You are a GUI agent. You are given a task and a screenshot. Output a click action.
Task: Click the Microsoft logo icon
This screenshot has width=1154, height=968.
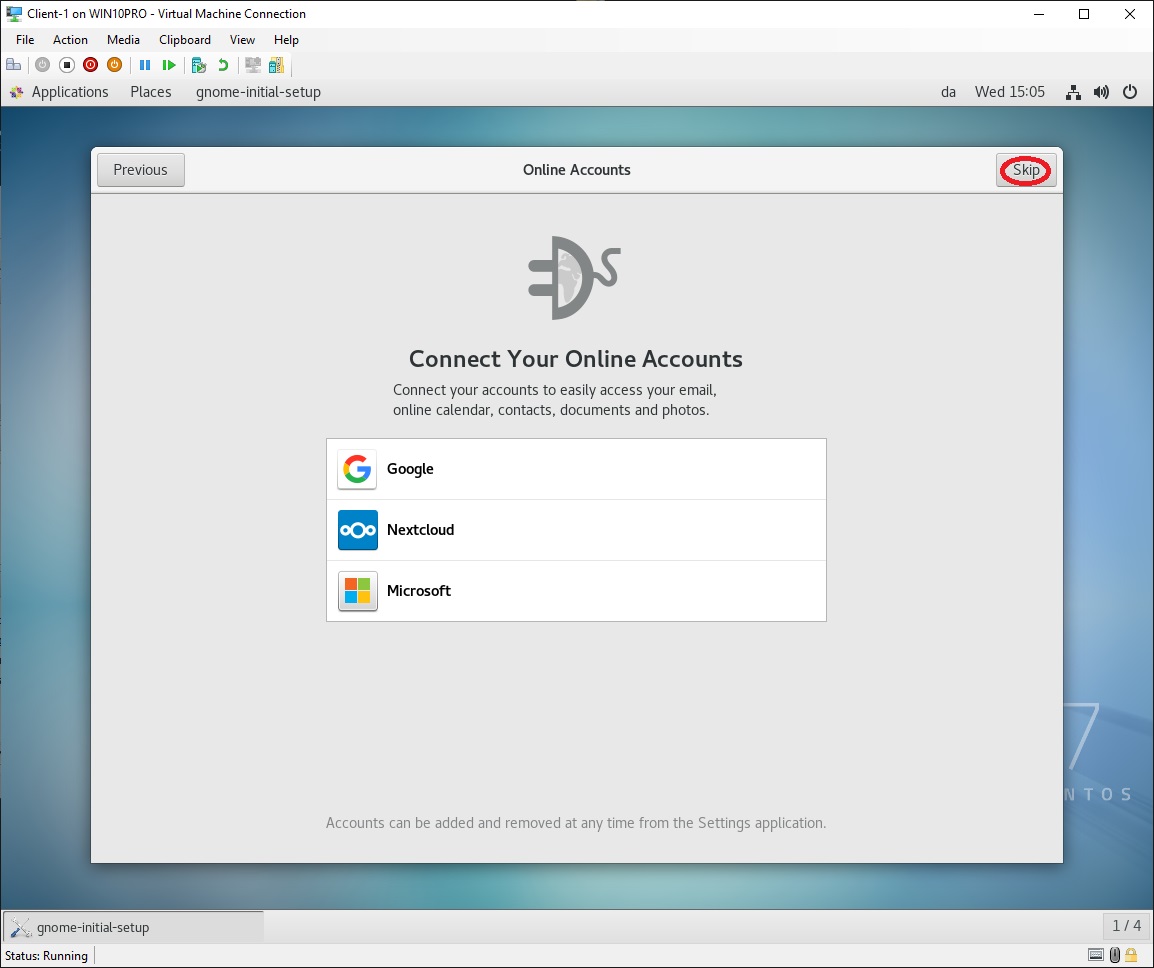pos(358,591)
